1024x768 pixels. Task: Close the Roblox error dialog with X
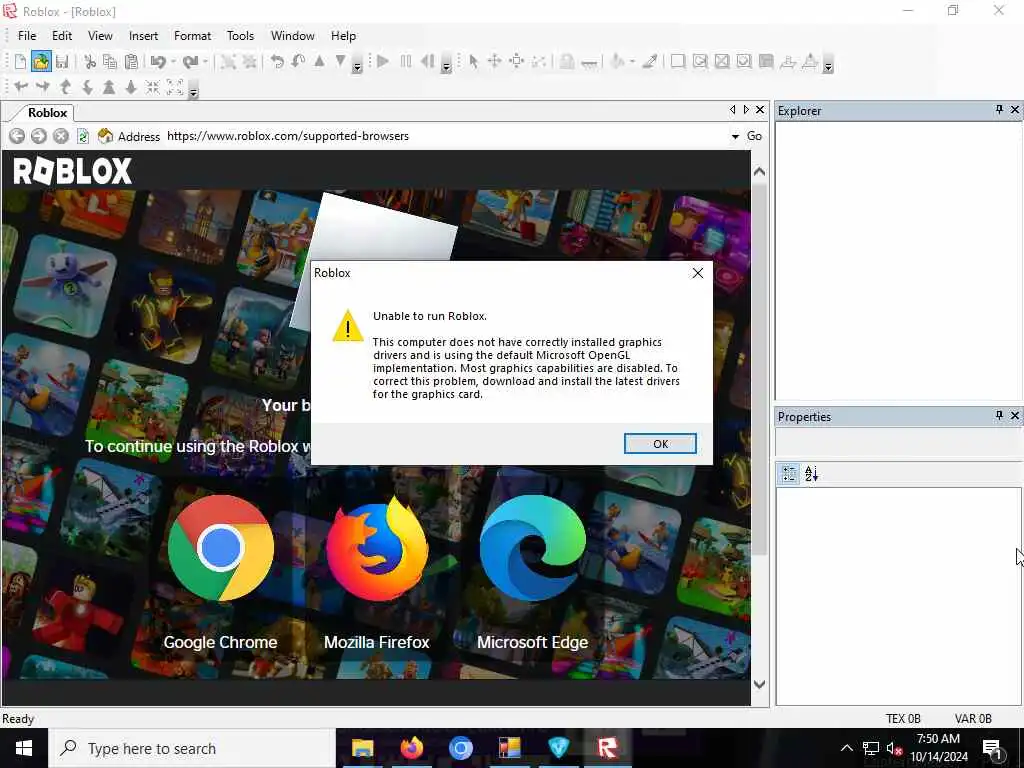[x=697, y=273]
